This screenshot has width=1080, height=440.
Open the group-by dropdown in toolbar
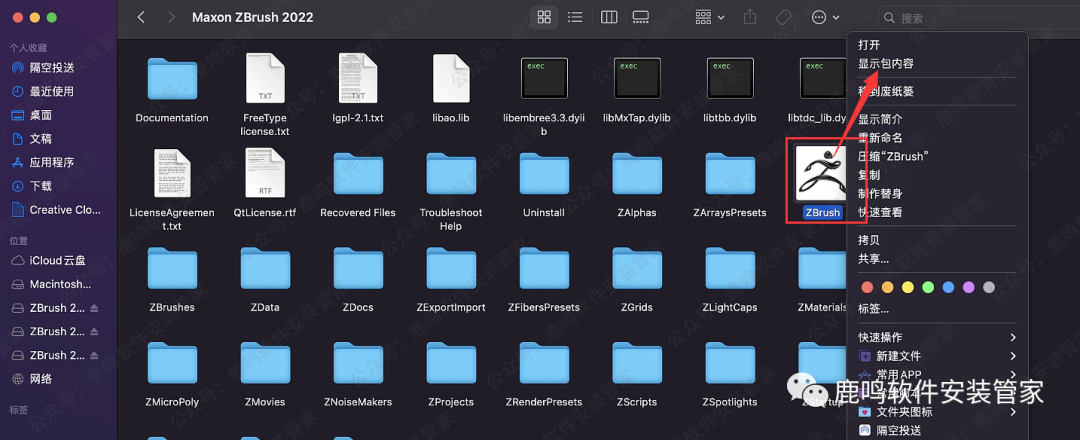[x=710, y=17]
